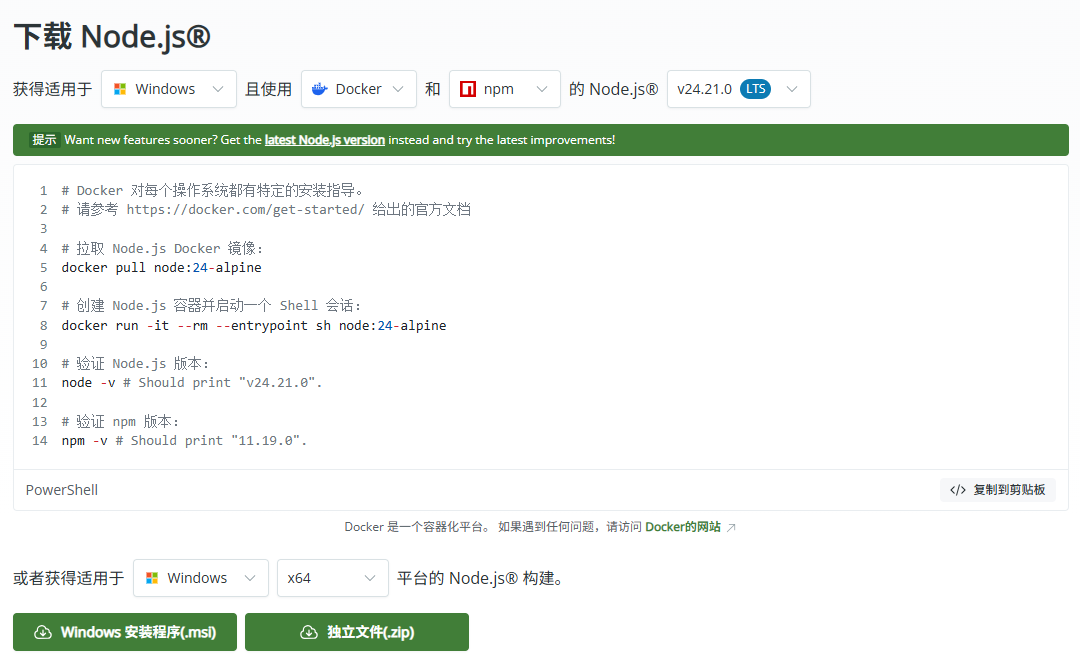Open the Docker install method dropdown
Image resolution: width=1080 pixels, height=665 pixels.
click(x=359, y=89)
